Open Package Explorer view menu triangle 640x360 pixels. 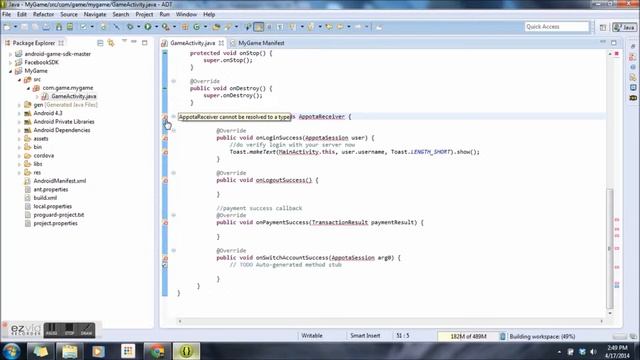(x=124, y=42)
